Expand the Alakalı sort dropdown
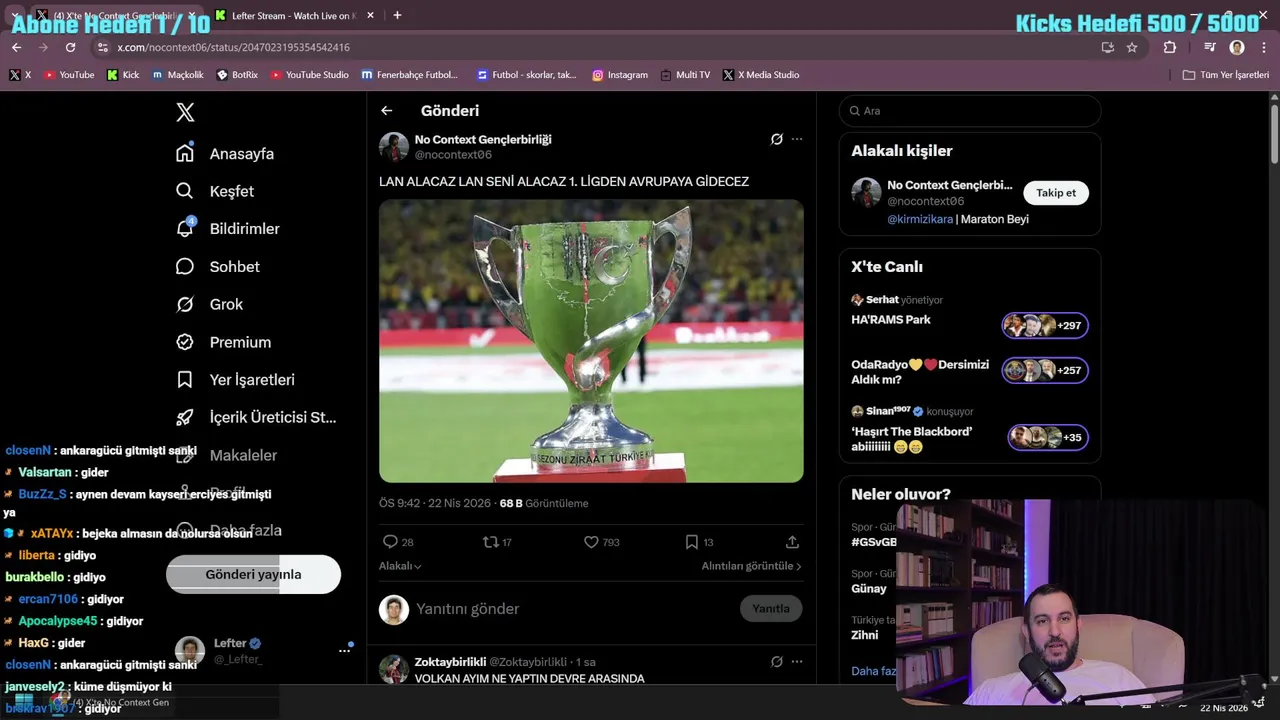This screenshot has width=1280, height=720. tap(400, 566)
